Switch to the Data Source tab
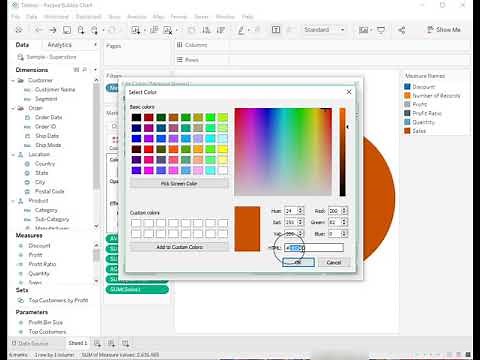This screenshot has width=480, height=360. [x=30, y=343]
